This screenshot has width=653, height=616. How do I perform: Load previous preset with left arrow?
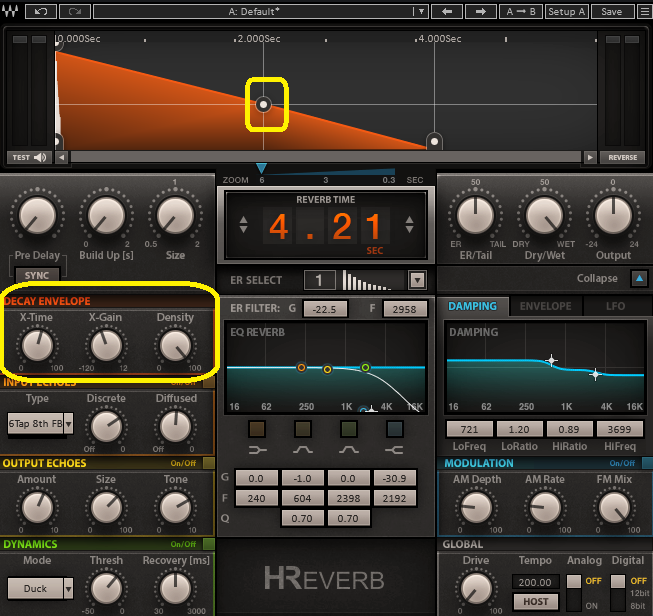click(447, 12)
